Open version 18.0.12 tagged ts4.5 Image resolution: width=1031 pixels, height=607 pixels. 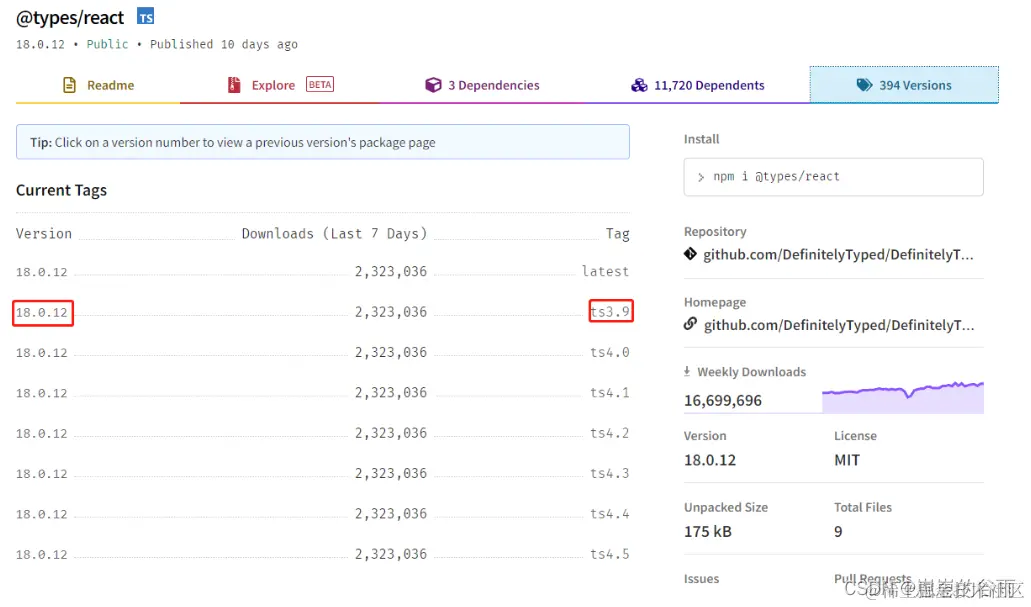click(x=41, y=555)
